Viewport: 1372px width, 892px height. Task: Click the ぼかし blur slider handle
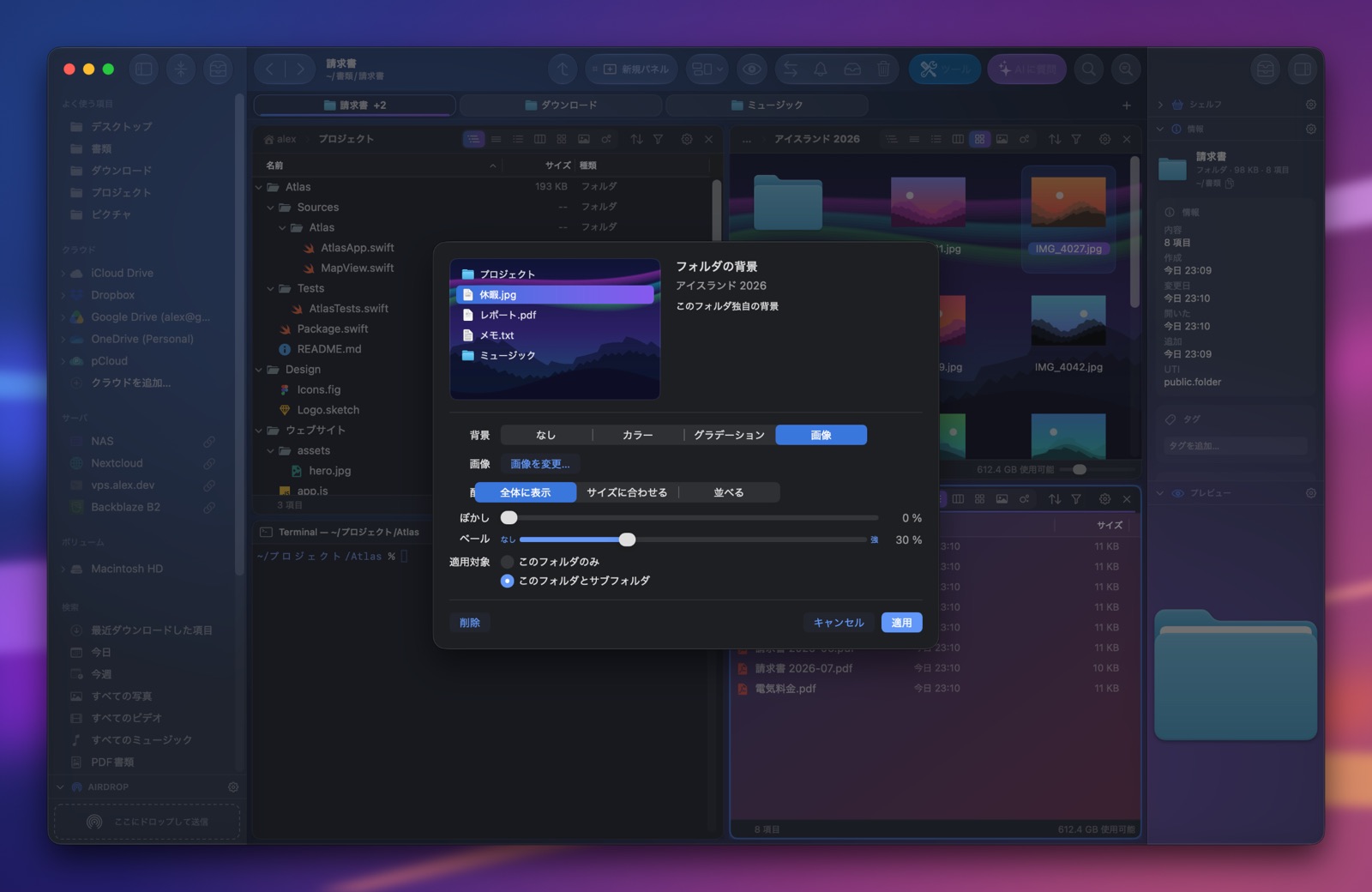click(509, 517)
